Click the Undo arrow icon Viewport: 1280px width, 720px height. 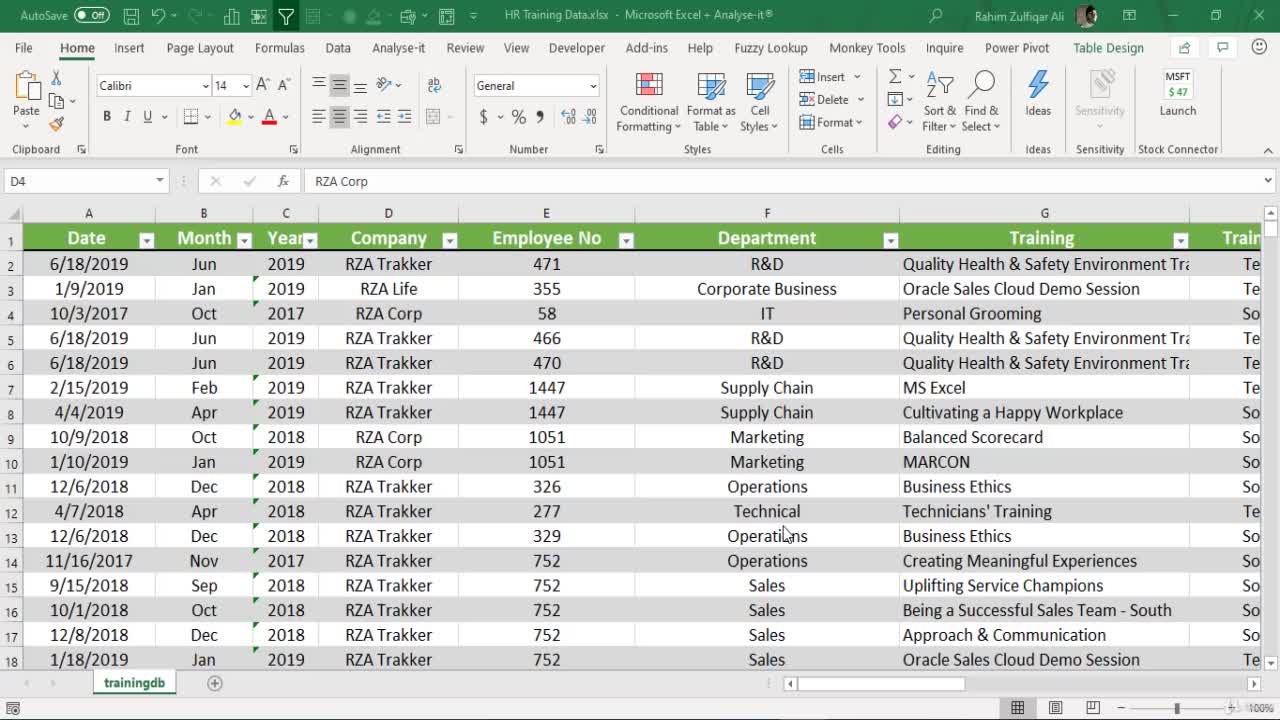(x=158, y=16)
